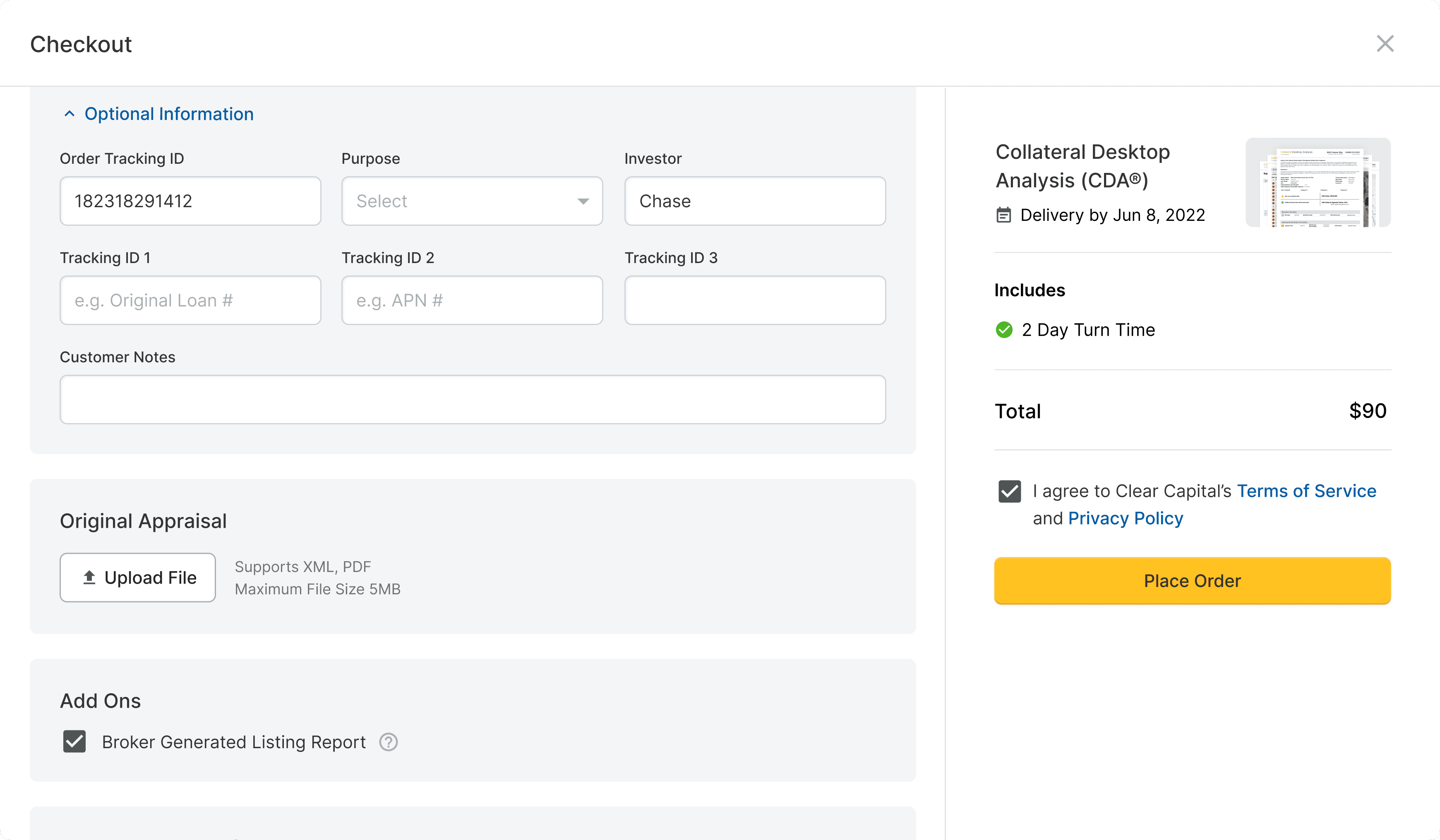The width and height of the screenshot is (1440, 840).
Task: Open the CDA report preview thumbnail
Action: coord(1318,182)
